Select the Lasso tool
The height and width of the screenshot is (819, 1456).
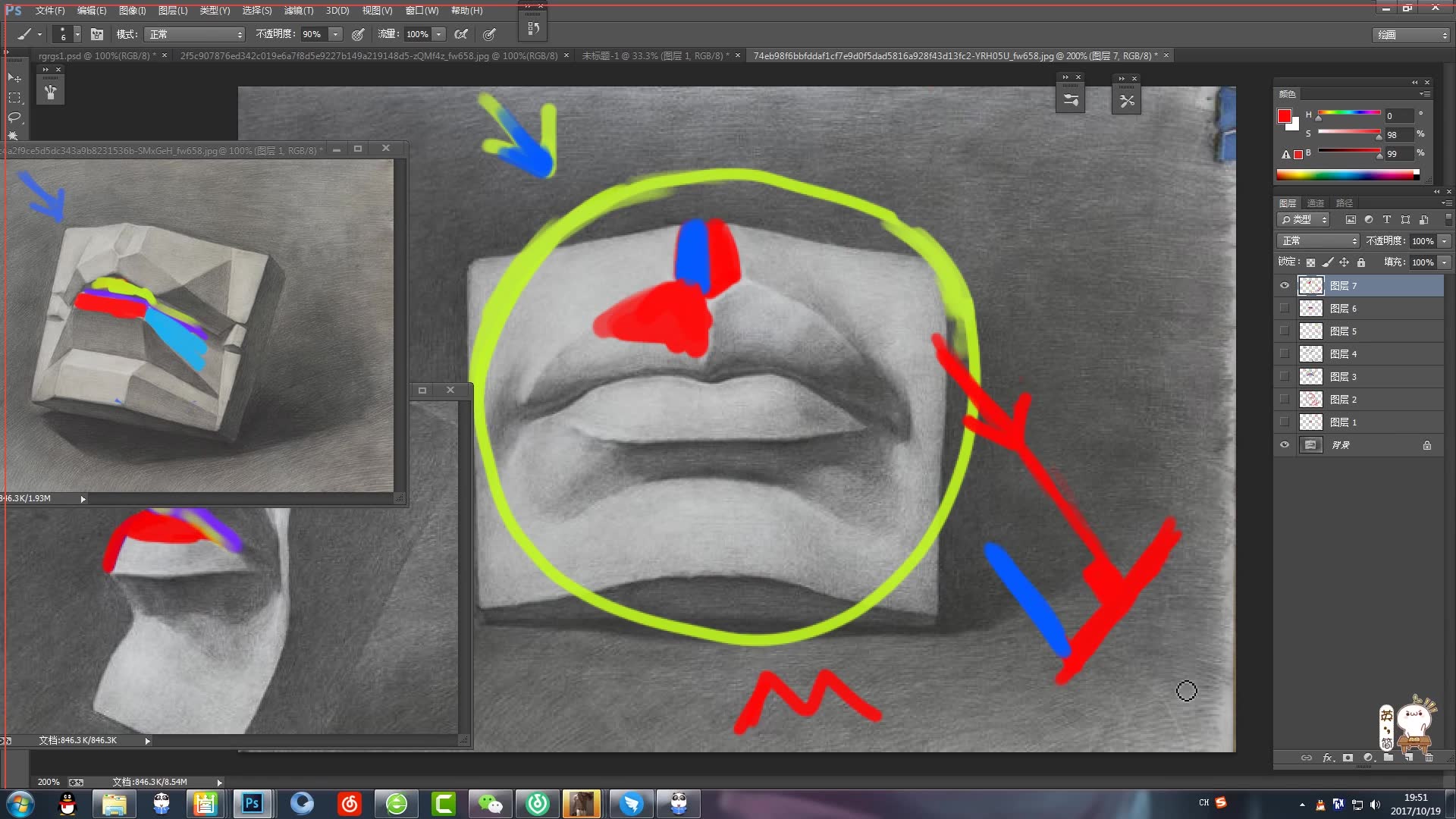[x=14, y=118]
